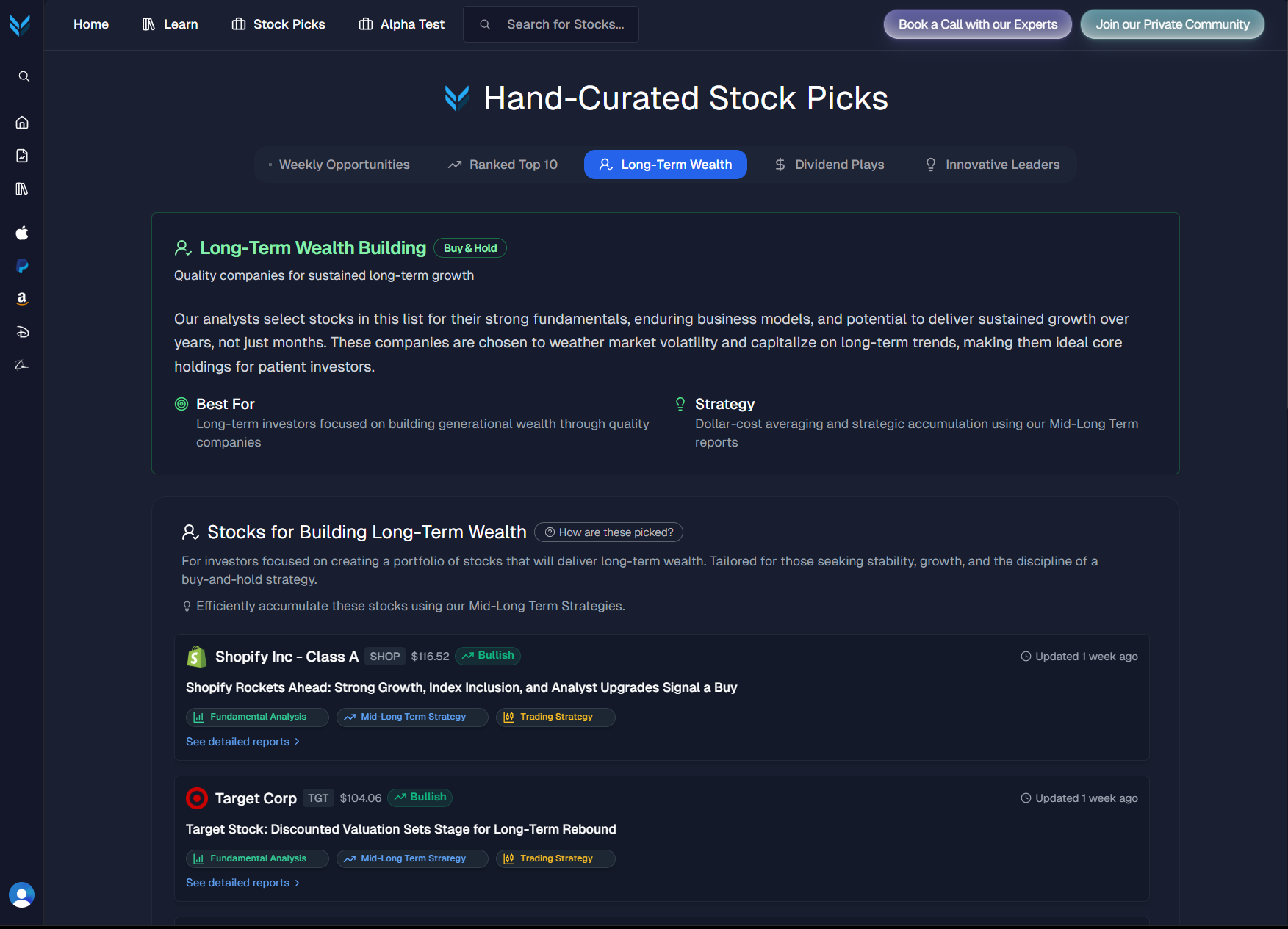Select the Disney stock shortcut in sidebar
Screen dimensions: 1288x929
[21, 332]
